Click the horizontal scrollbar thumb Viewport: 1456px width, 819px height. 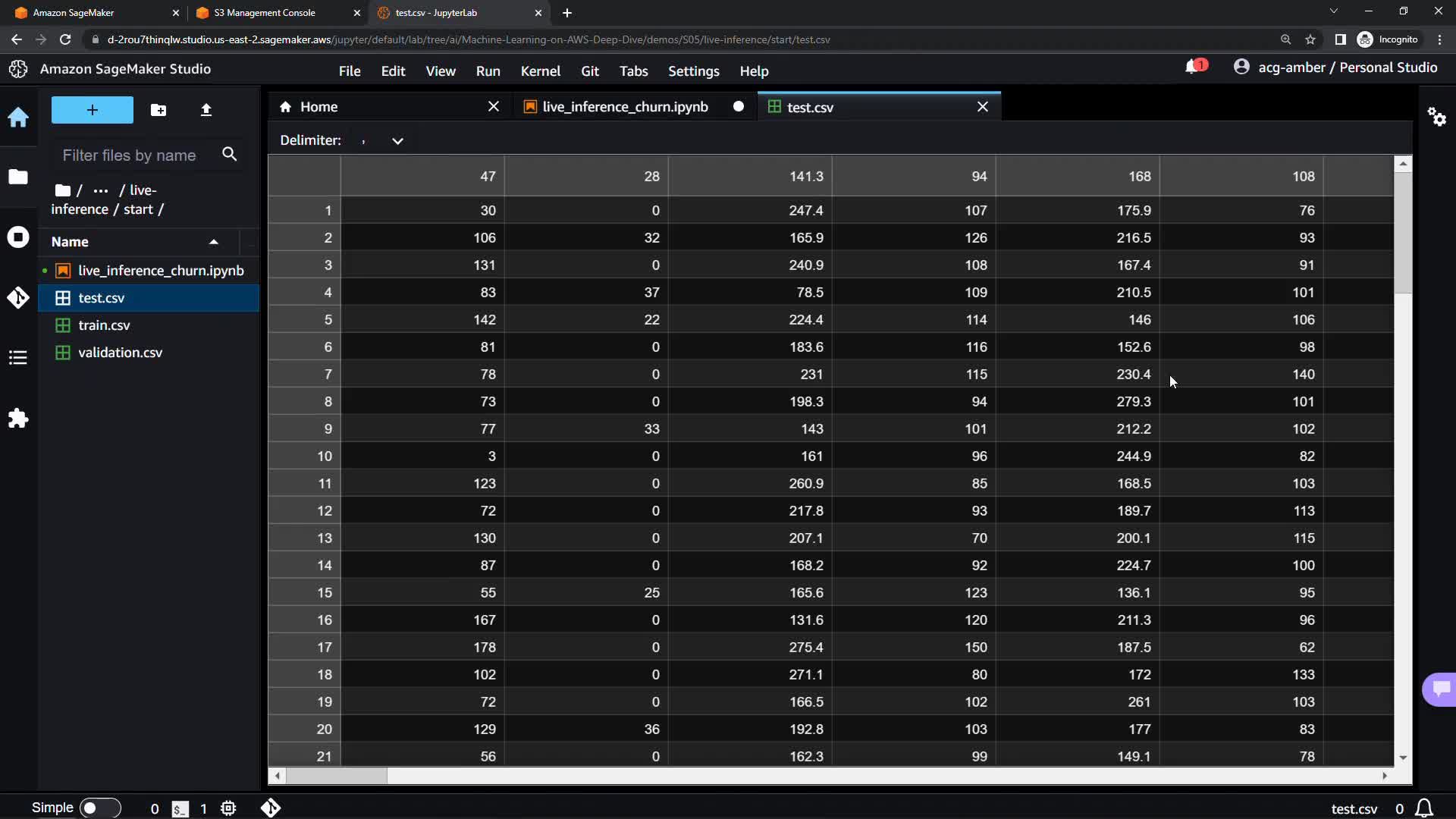(337, 776)
